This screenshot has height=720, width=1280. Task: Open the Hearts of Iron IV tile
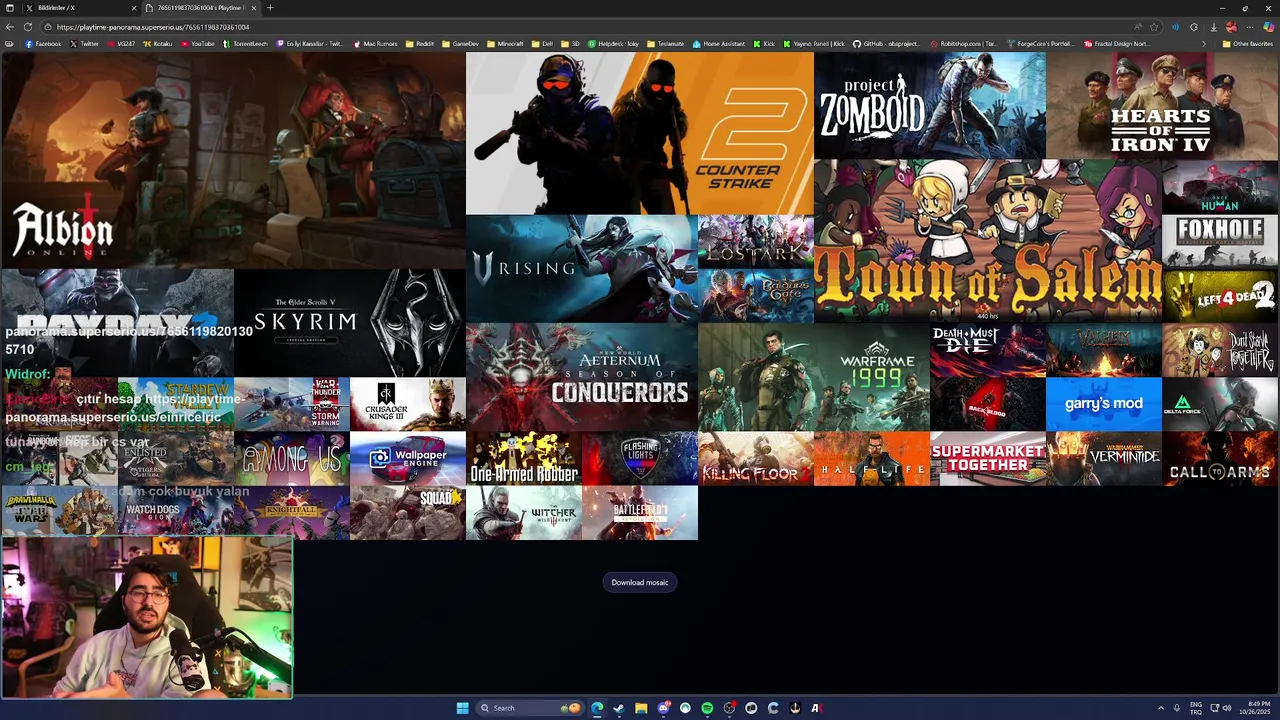1162,106
